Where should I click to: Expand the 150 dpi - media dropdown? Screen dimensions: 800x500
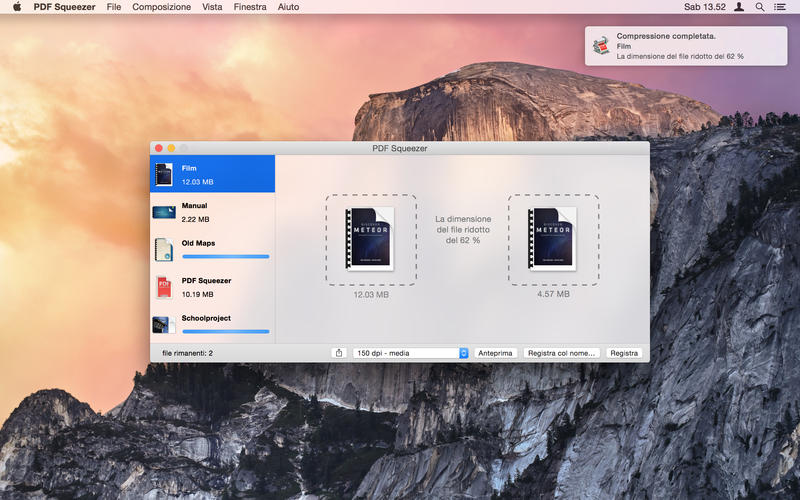tap(412, 353)
